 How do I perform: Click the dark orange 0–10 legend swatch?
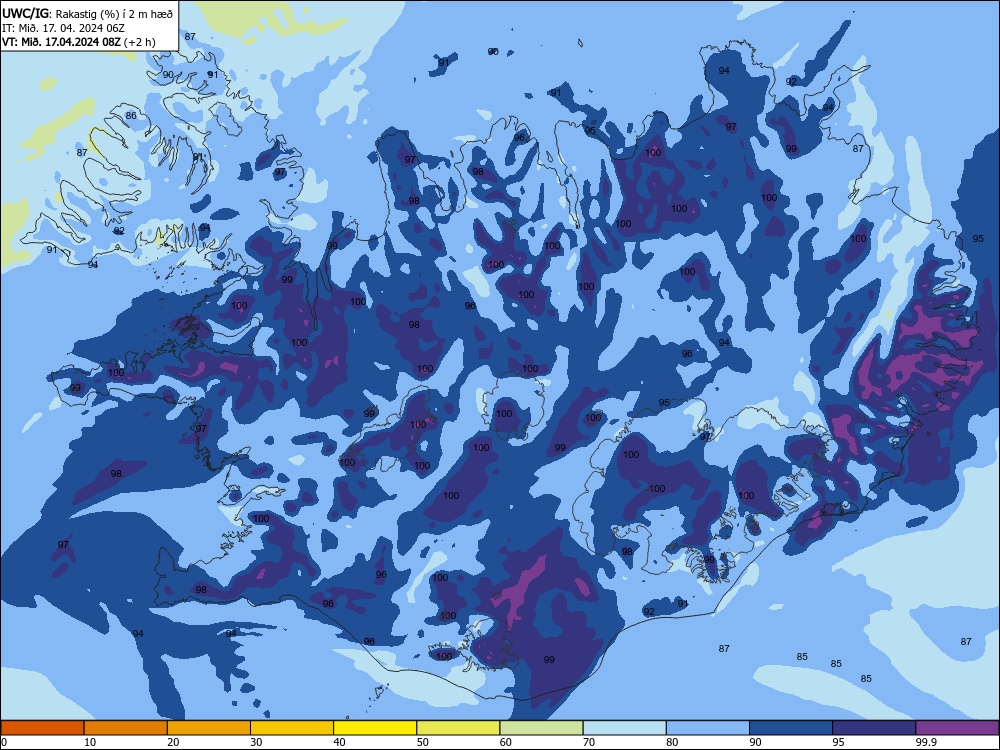point(42,728)
